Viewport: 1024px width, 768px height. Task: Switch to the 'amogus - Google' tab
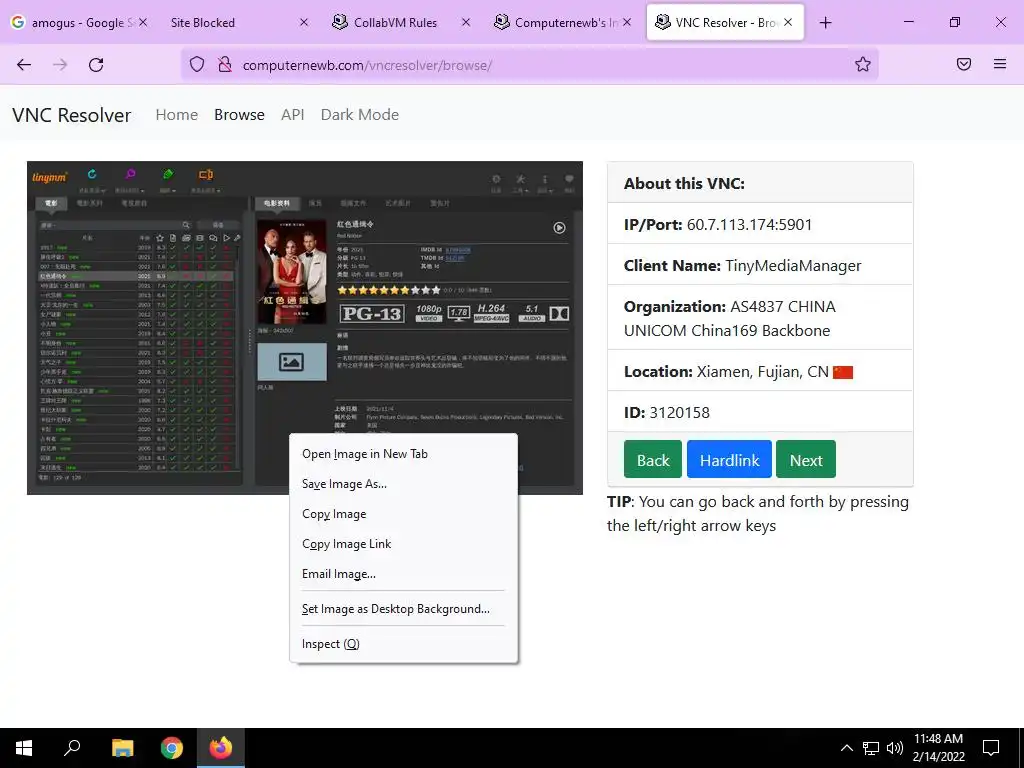(x=79, y=22)
